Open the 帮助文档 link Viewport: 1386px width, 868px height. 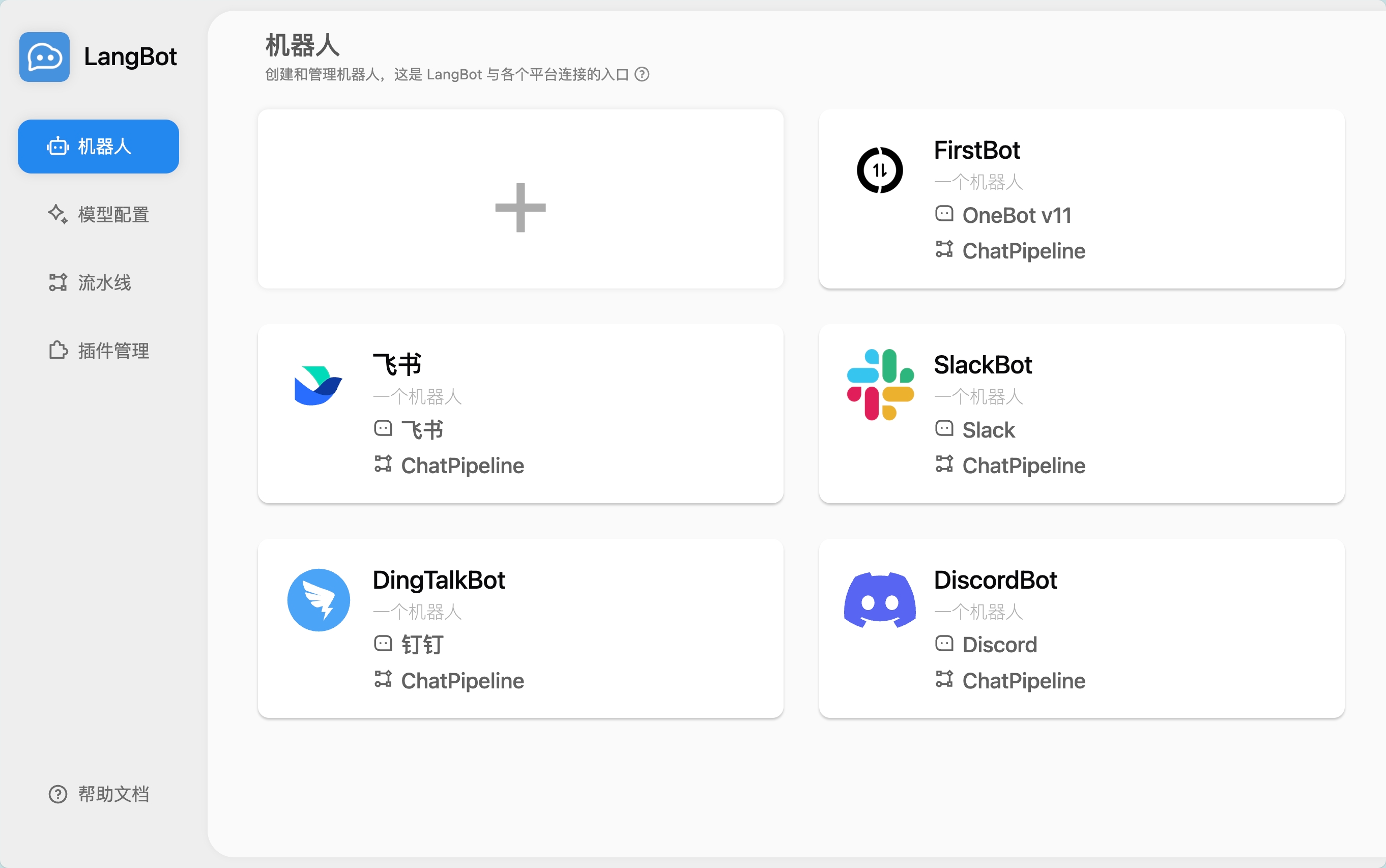[x=98, y=794]
